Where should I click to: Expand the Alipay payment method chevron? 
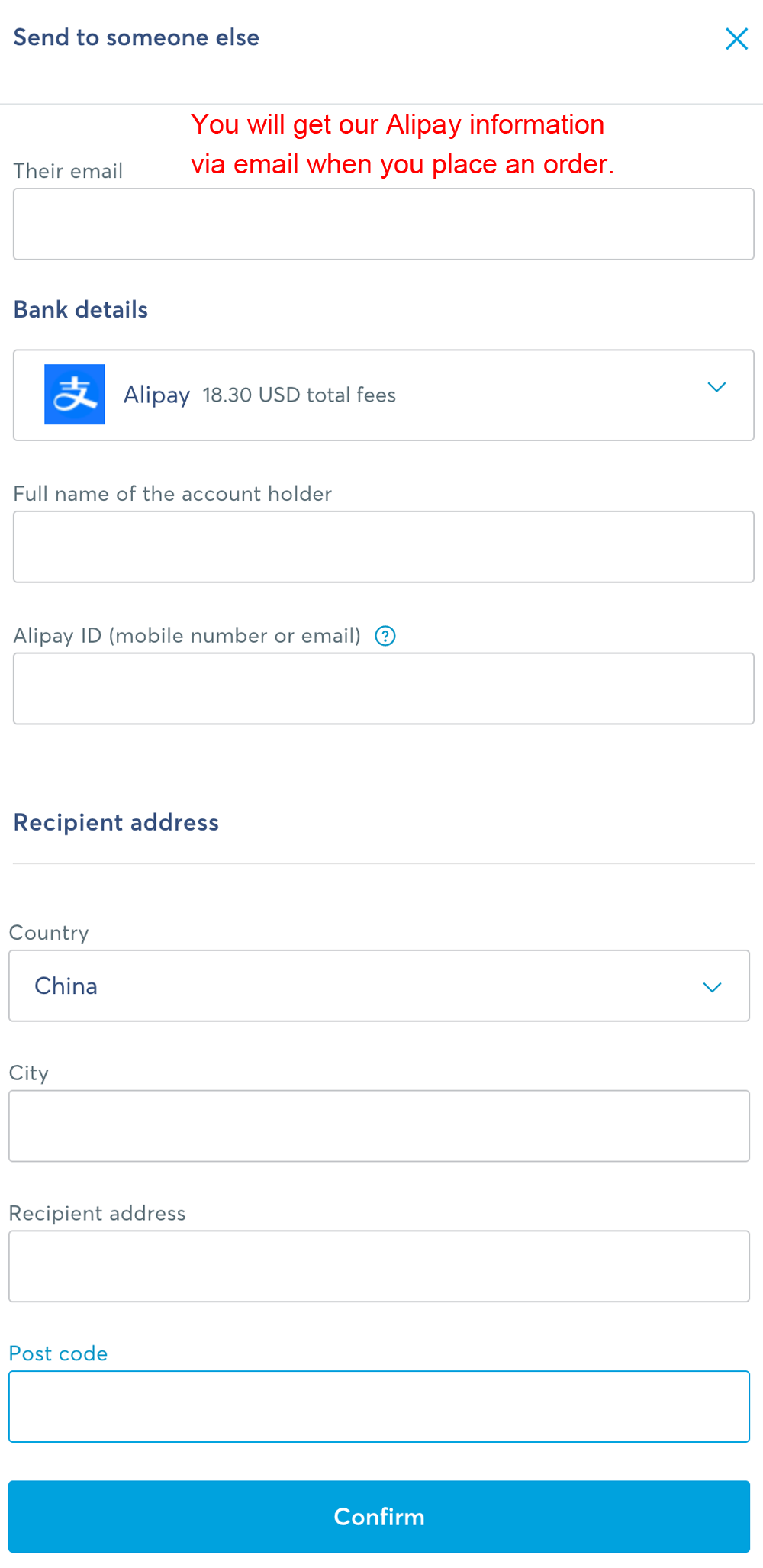(x=716, y=387)
